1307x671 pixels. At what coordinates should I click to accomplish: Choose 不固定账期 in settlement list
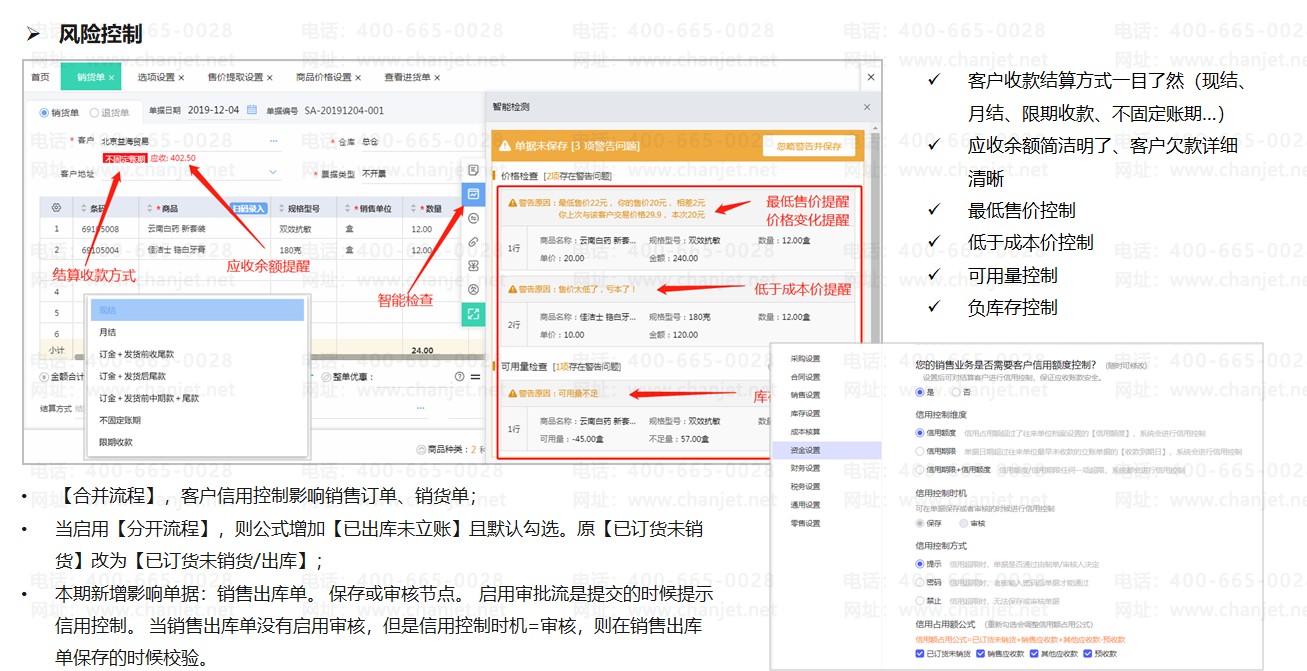(x=197, y=420)
